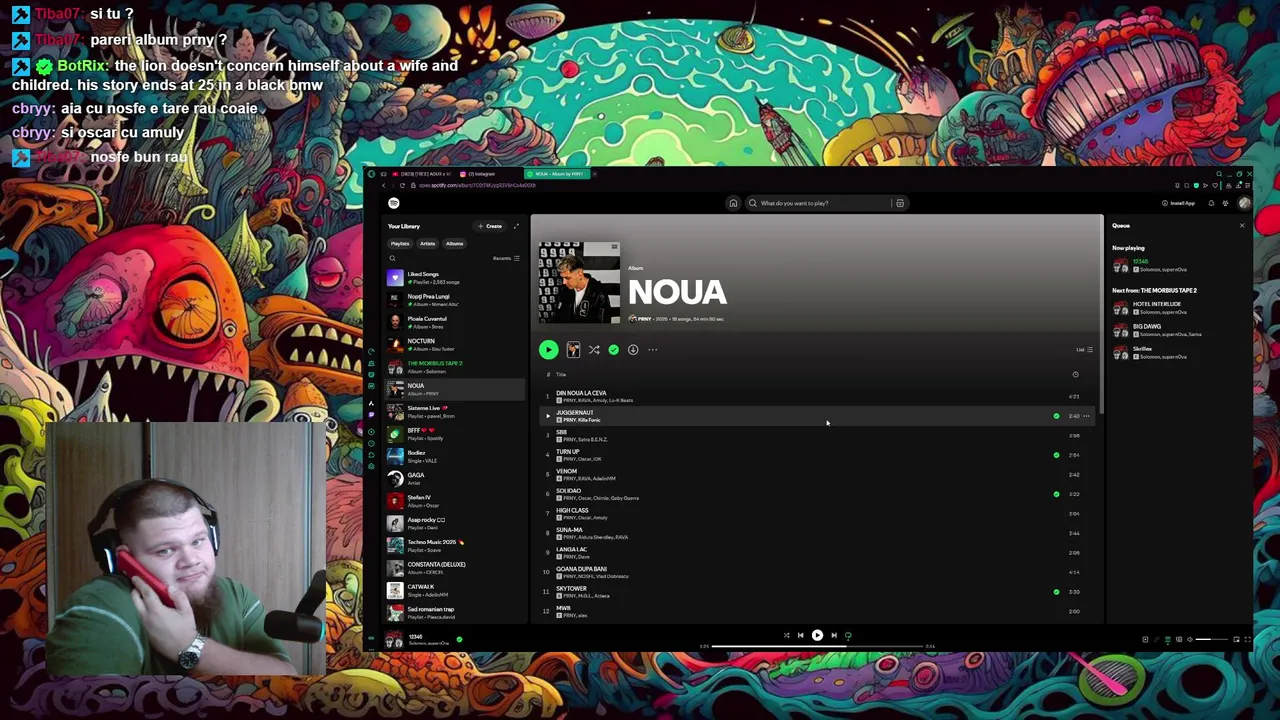Select the GOANA DUPA BANI track
Screen dimensions: 1280x720
pos(816,572)
